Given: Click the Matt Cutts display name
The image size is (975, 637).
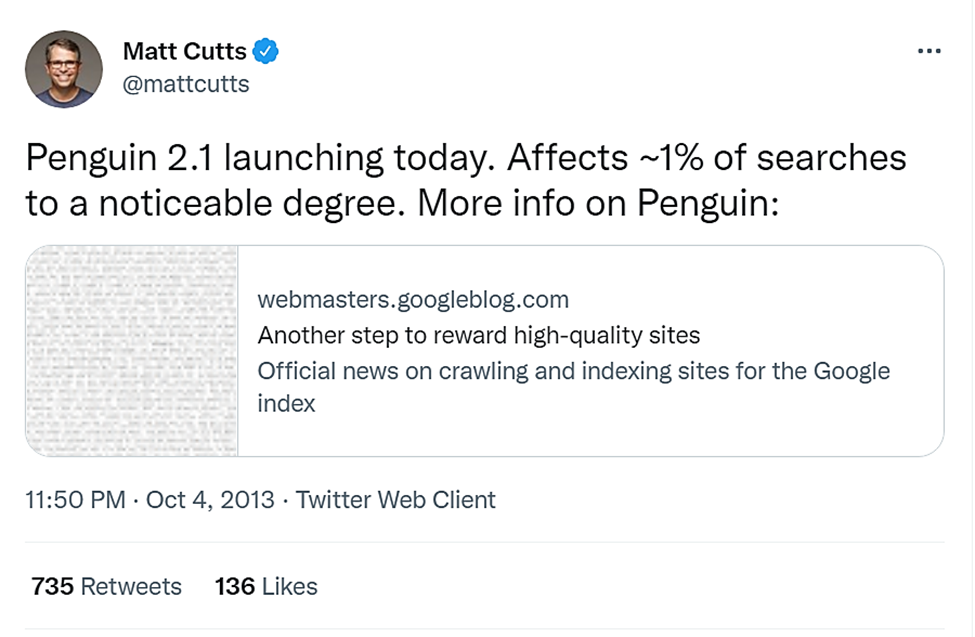Looking at the screenshot, I should (184, 51).
